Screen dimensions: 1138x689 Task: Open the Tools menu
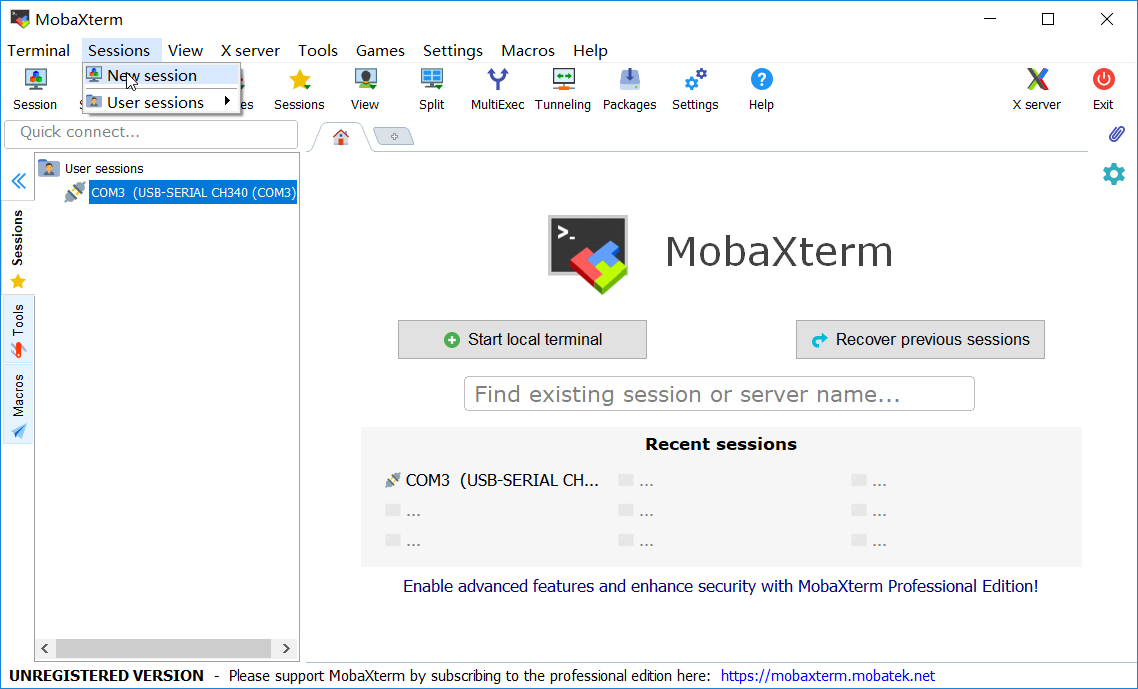coord(318,51)
